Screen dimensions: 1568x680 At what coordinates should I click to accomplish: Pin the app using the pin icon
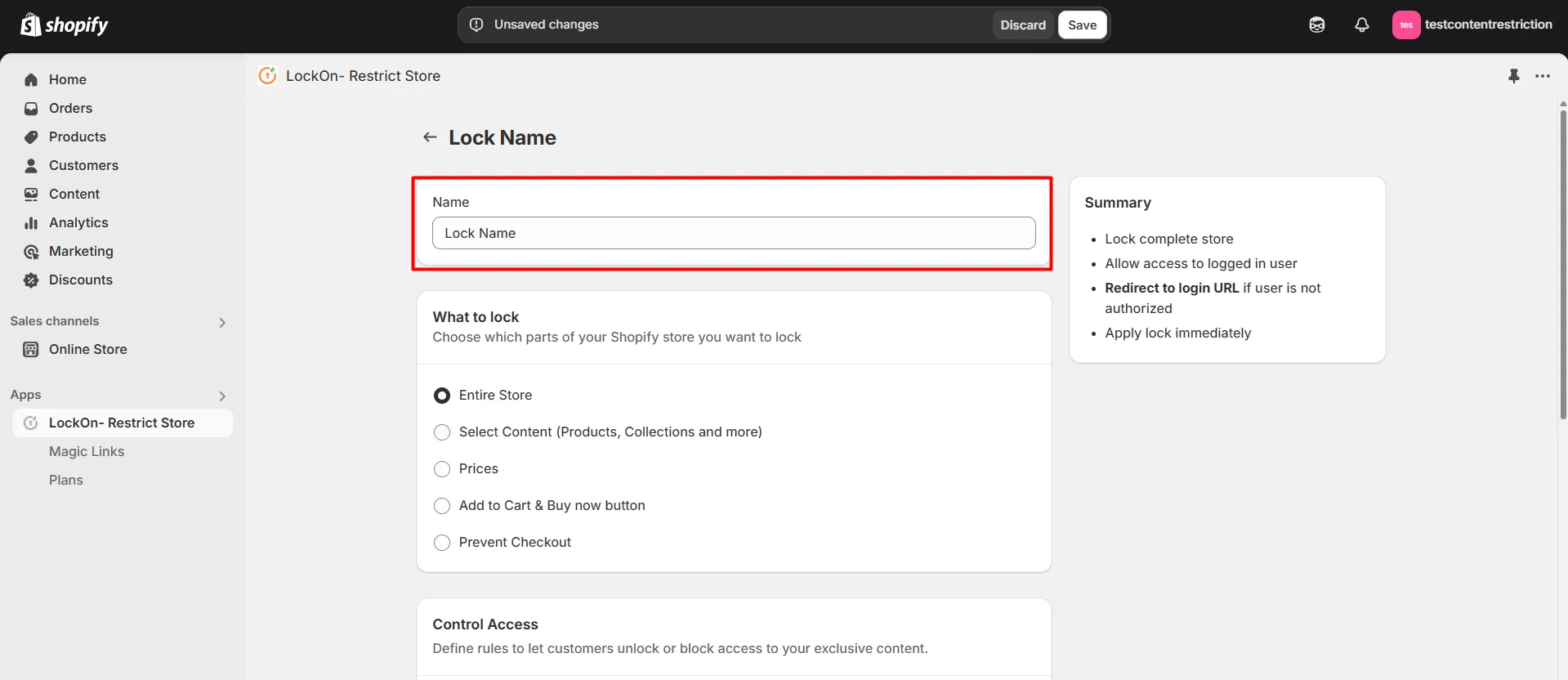[x=1514, y=76]
